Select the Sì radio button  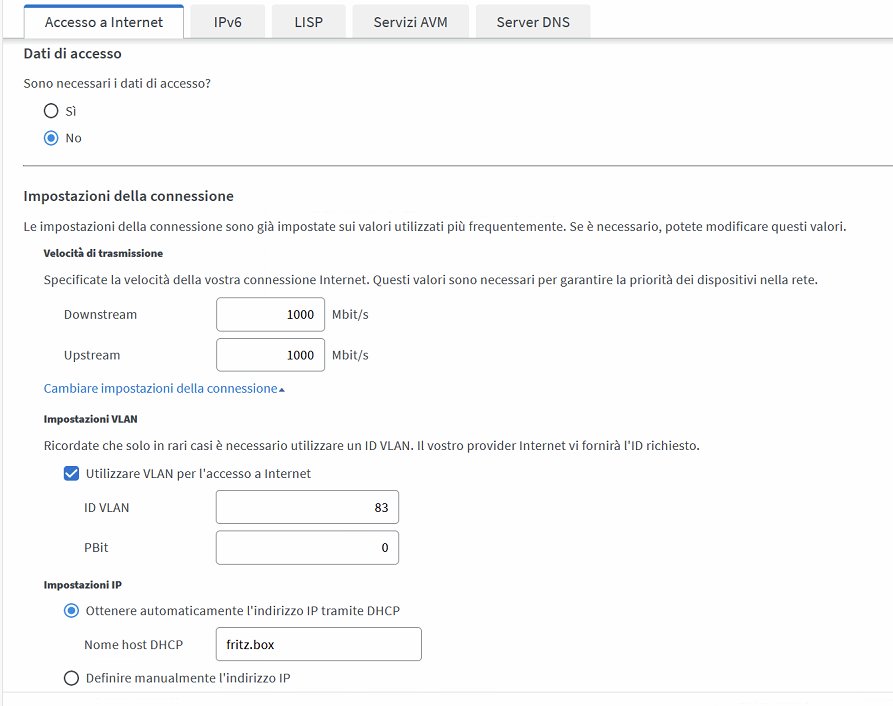coord(51,111)
